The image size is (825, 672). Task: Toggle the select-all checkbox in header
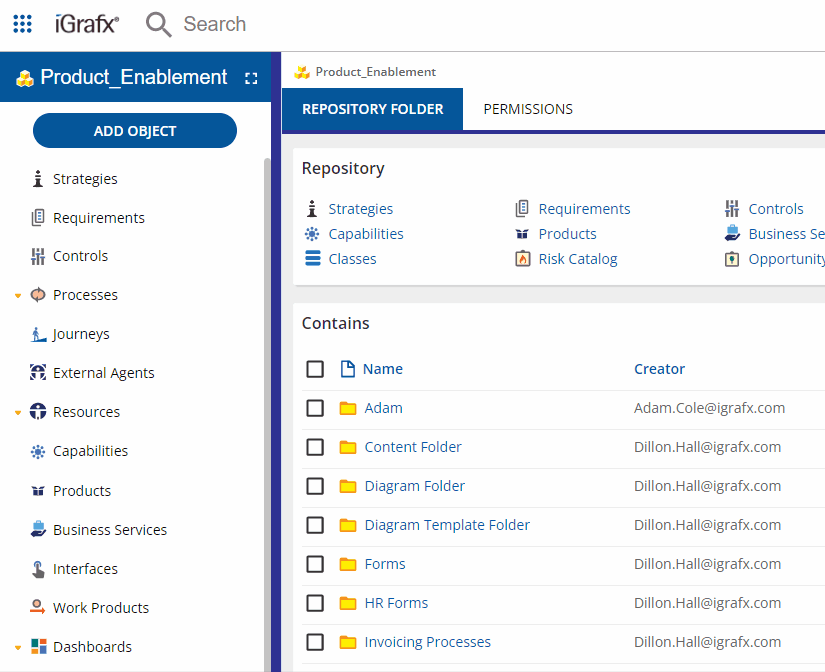315,369
